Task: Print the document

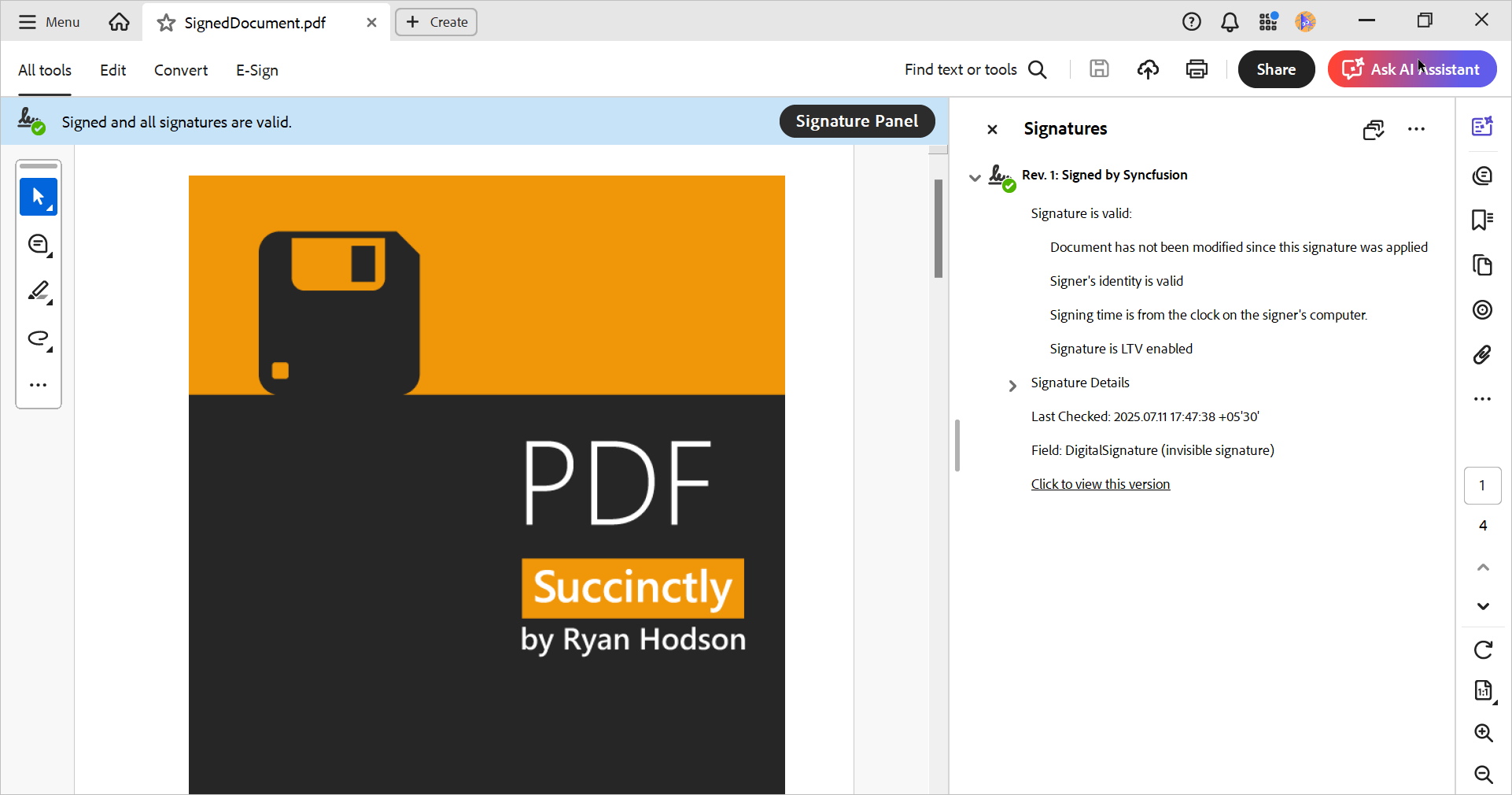Action: (1196, 69)
